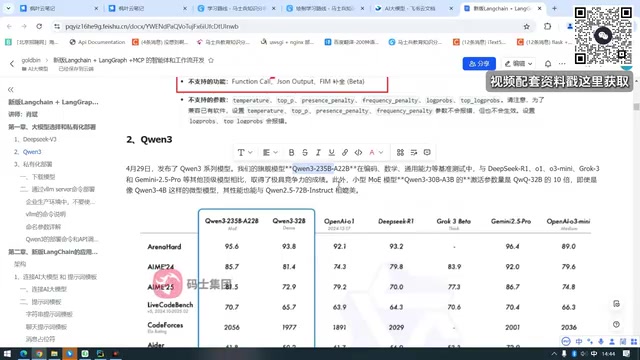Open the 编辑 edit mode dropdown
Screen dimensions: 640x360
[x=518, y=64]
